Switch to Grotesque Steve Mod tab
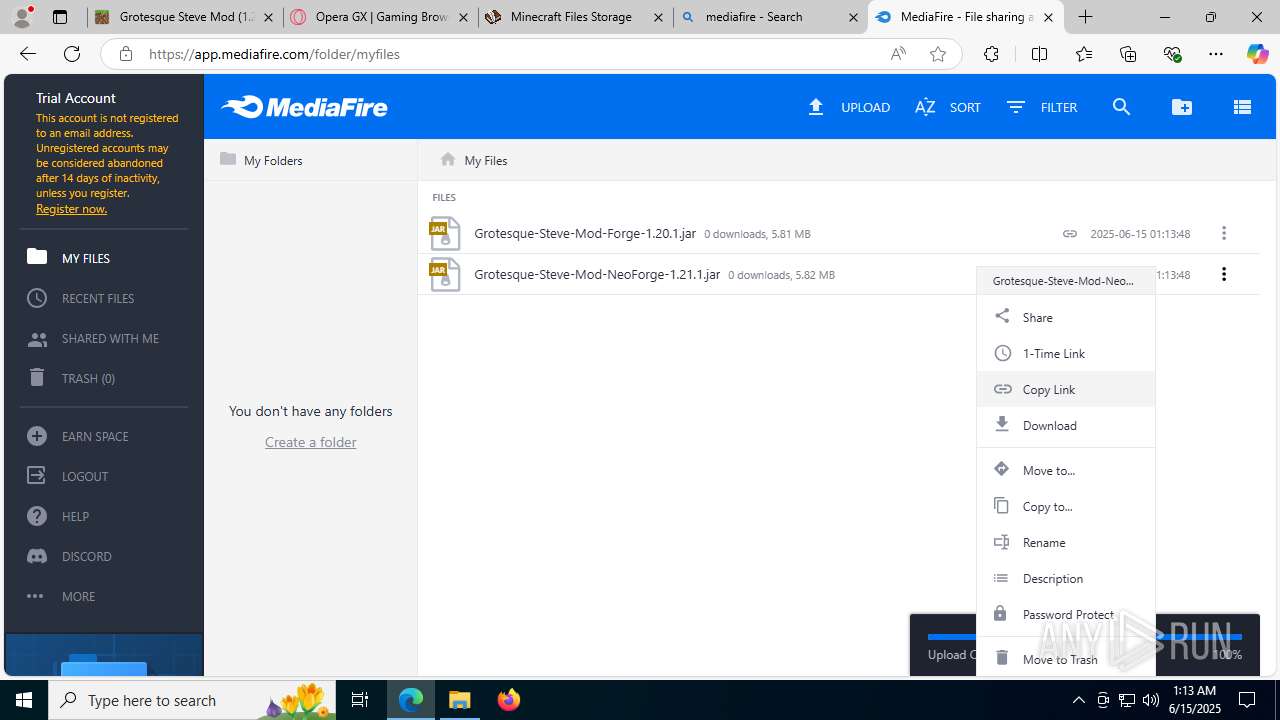This screenshot has width=1280, height=720. click(x=184, y=17)
